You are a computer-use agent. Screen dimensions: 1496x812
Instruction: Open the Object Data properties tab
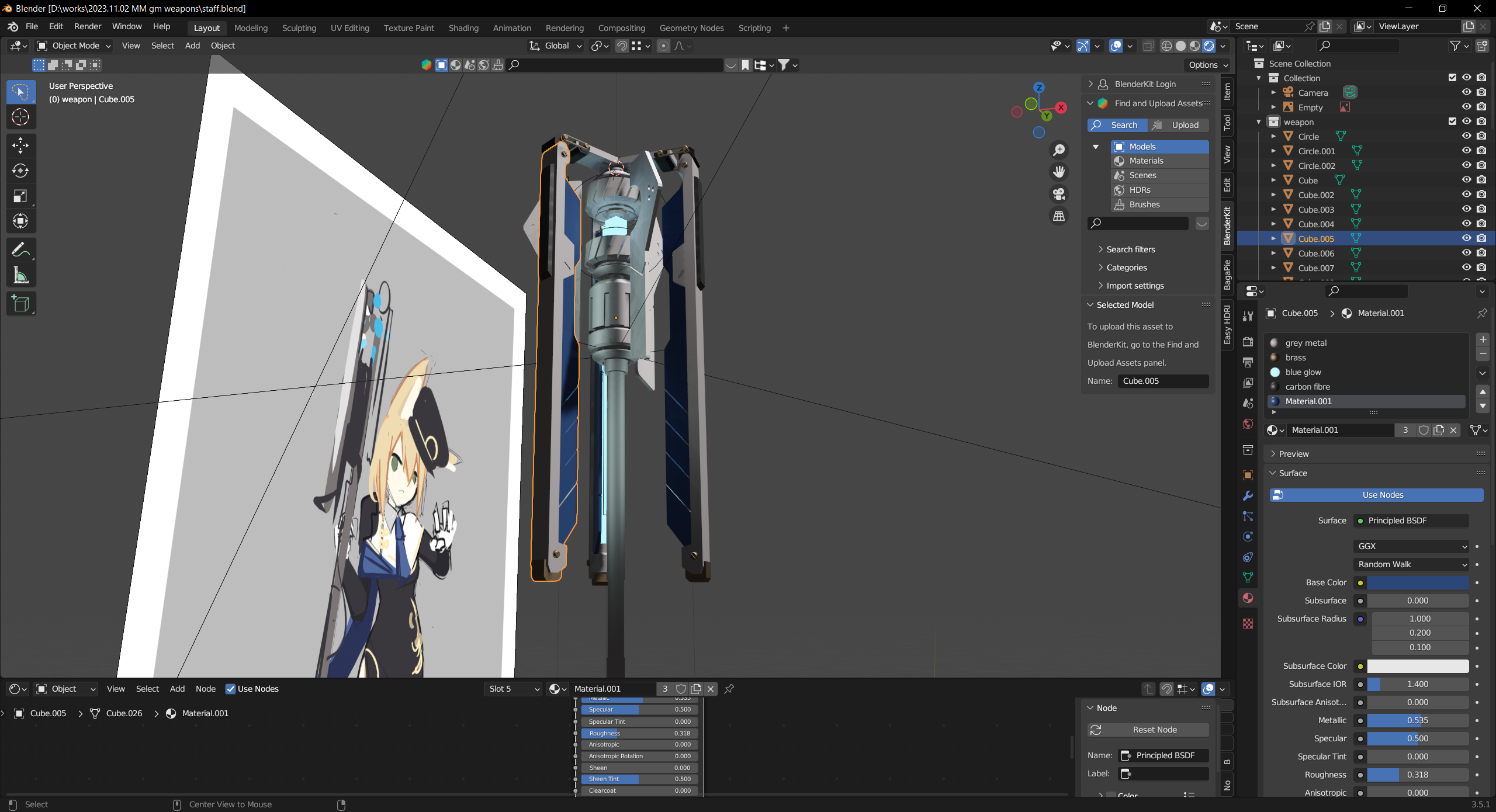[x=1248, y=578]
